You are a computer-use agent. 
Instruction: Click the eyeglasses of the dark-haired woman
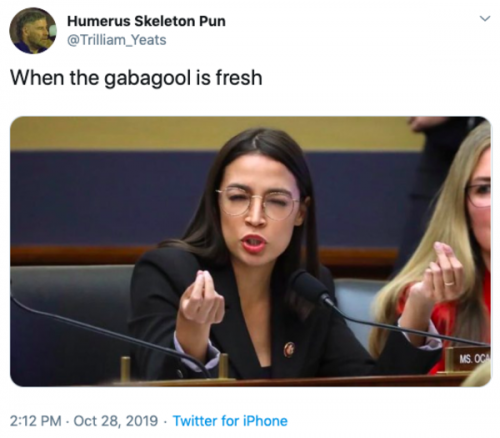(x=257, y=203)
